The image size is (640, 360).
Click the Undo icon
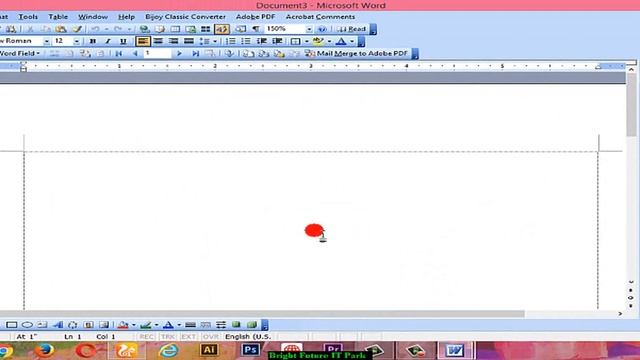pyautogui.click(x=96, y=29)
